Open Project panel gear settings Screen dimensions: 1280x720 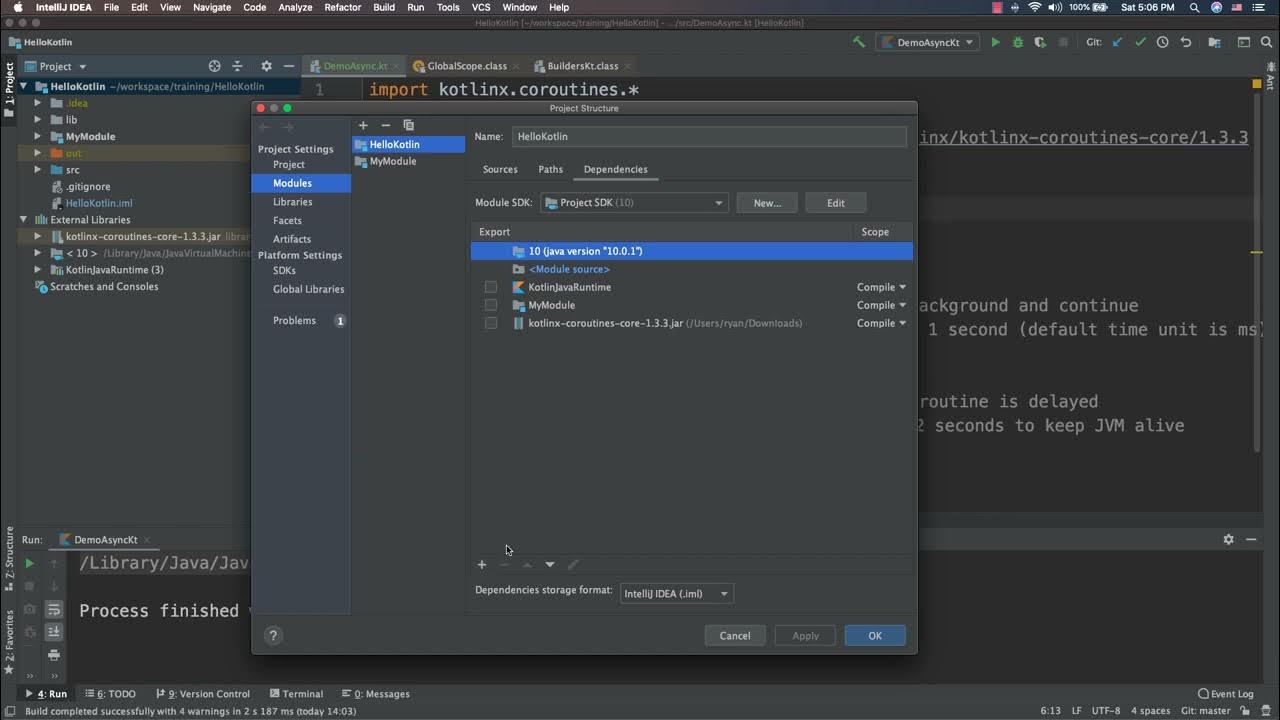click(266, 66)
